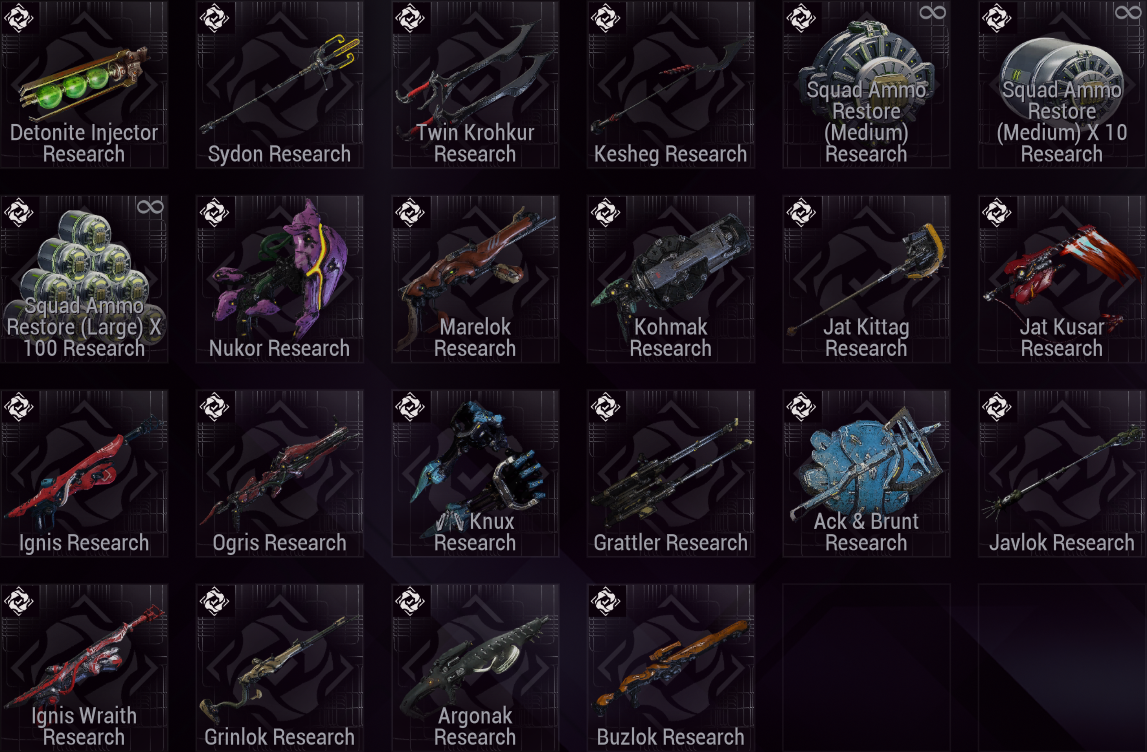
Task: Select Squad Ammo Restore (Medium) Research
Action: 866,84
